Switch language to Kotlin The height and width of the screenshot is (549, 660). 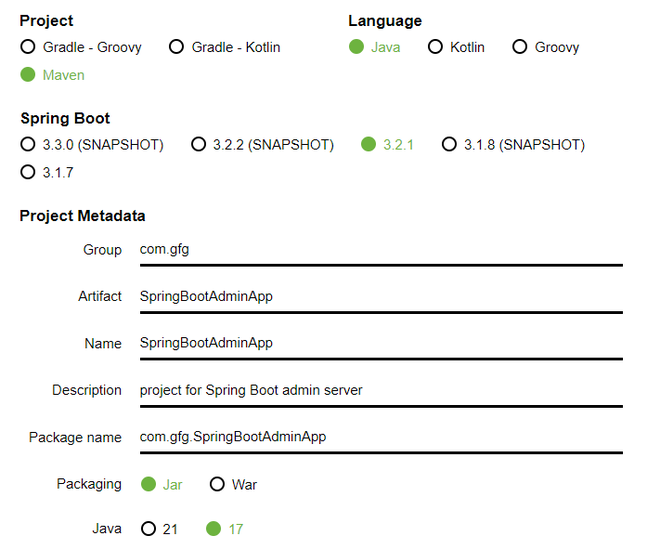436,47
